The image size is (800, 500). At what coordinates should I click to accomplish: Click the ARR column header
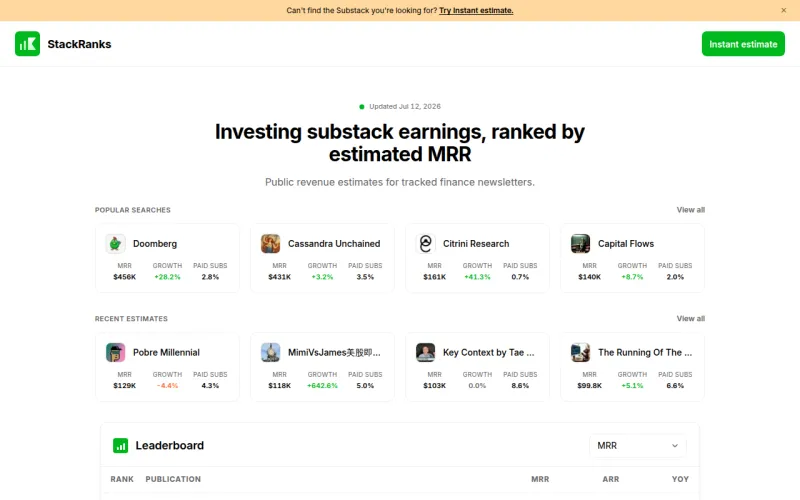611,479
